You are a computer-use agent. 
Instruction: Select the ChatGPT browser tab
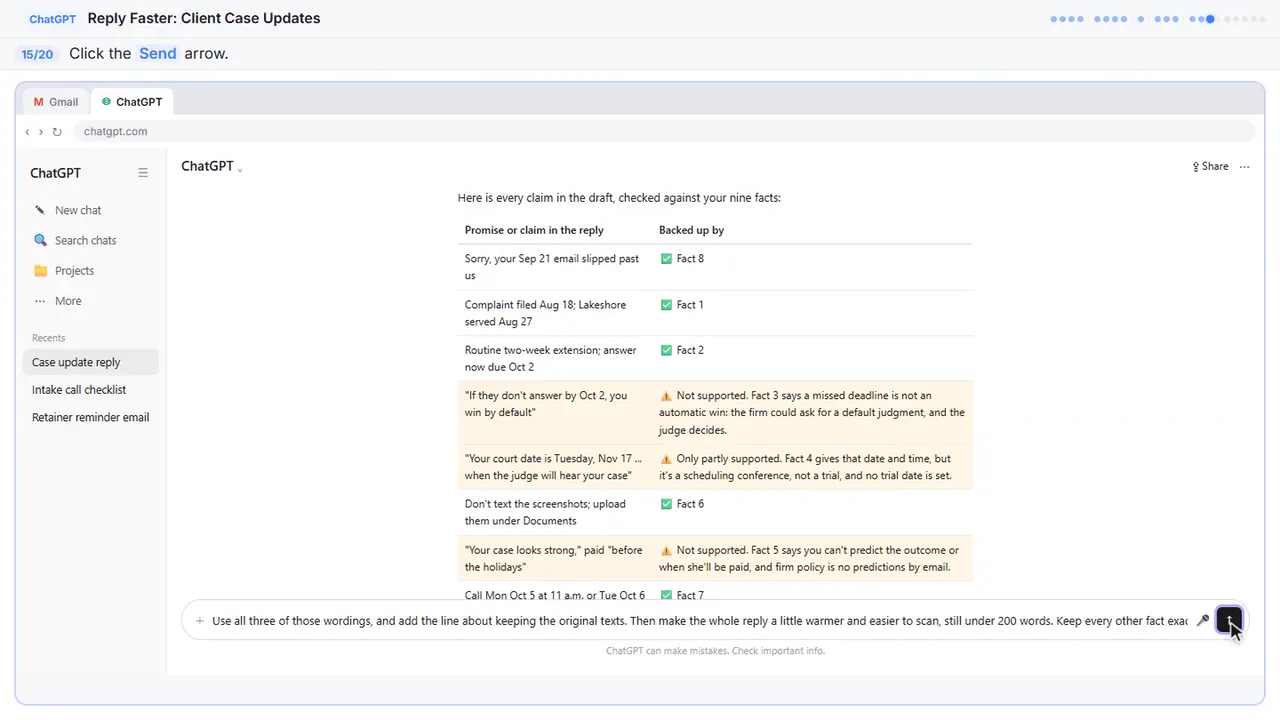click(x=132, y=102)
